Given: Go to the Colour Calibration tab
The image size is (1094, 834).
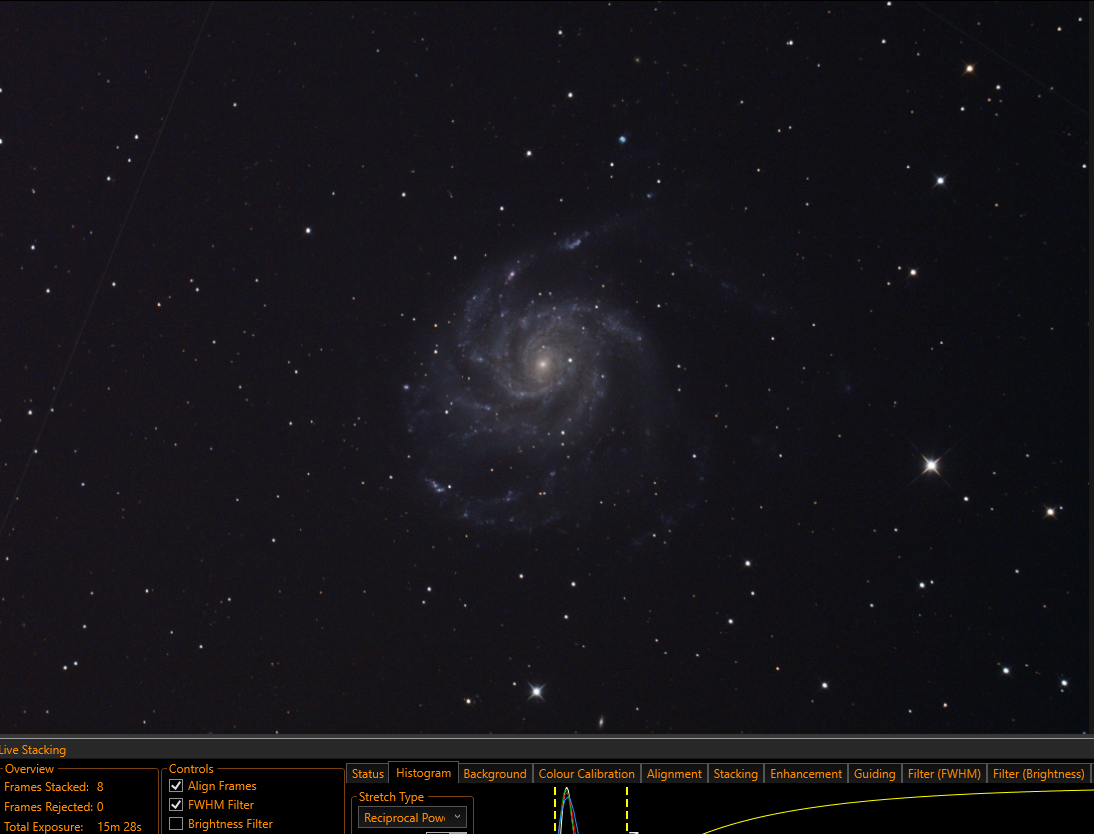Looking at the screenshot, I should click(587, 773).
